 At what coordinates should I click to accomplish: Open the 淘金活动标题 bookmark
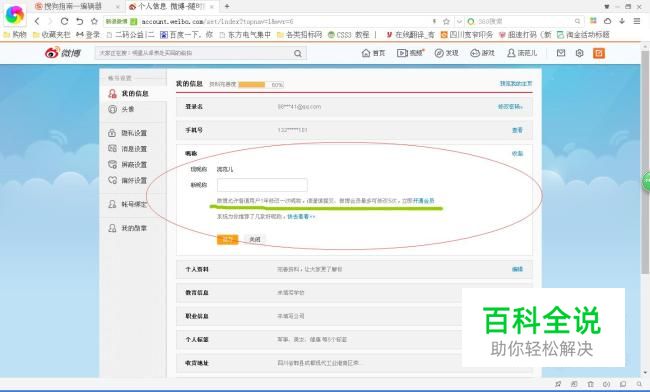583,35
